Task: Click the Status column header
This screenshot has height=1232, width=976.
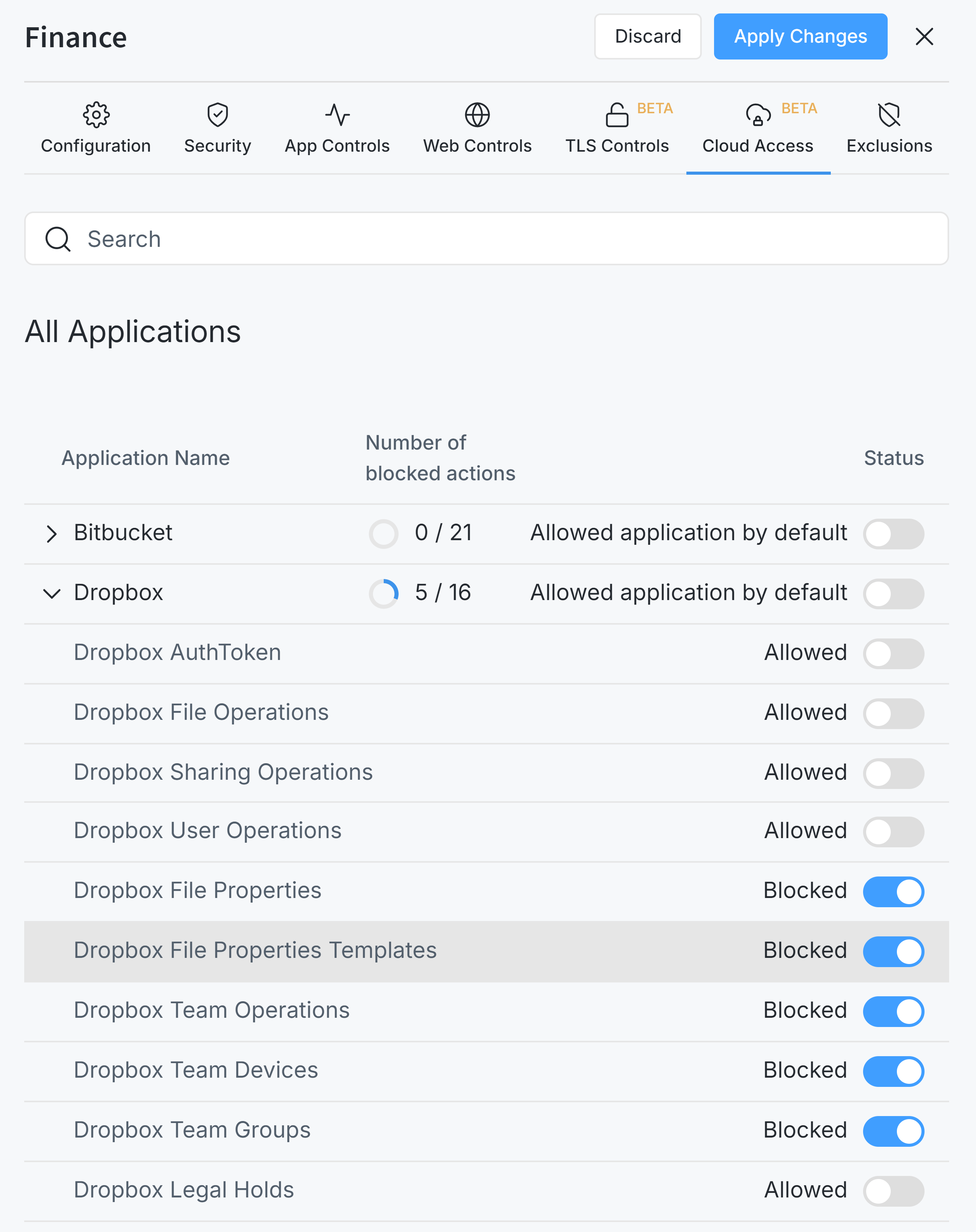Action: 894,458
